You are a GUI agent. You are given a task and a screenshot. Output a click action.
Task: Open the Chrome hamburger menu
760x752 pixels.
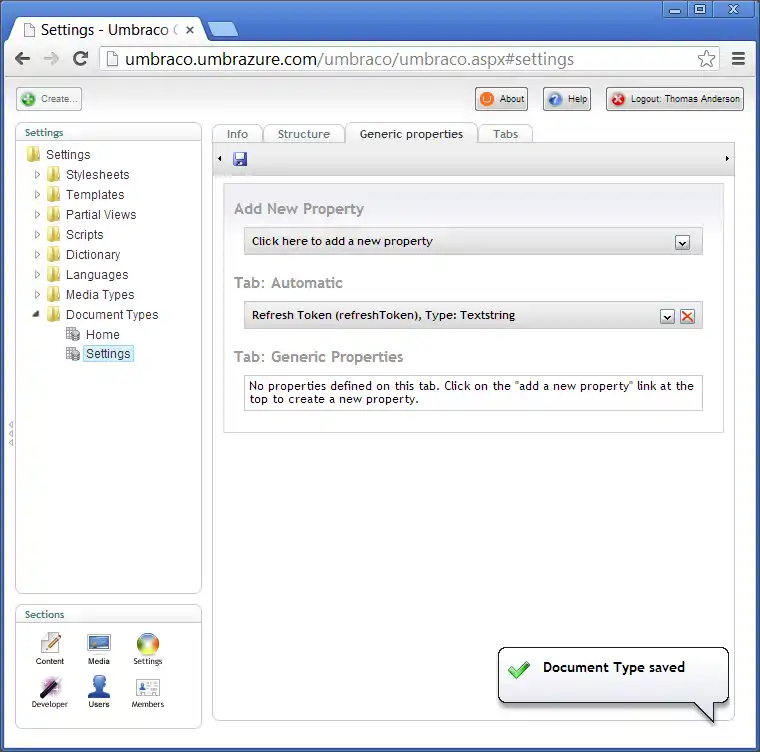[x=738, y=59]
